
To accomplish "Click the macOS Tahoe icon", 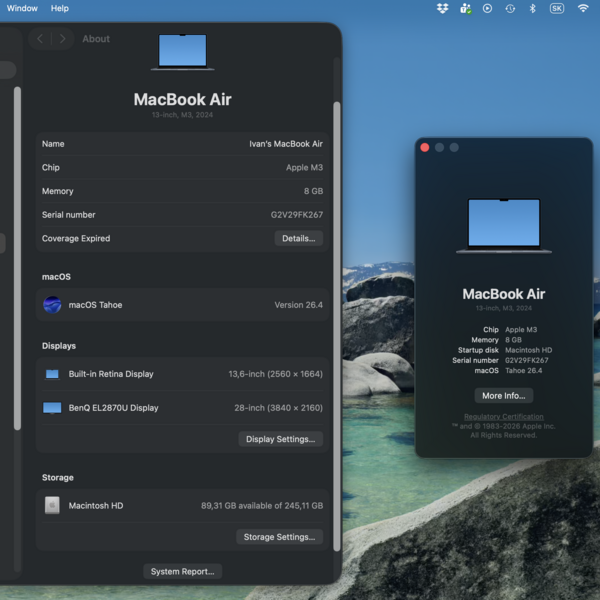I will tap(52, 305).
